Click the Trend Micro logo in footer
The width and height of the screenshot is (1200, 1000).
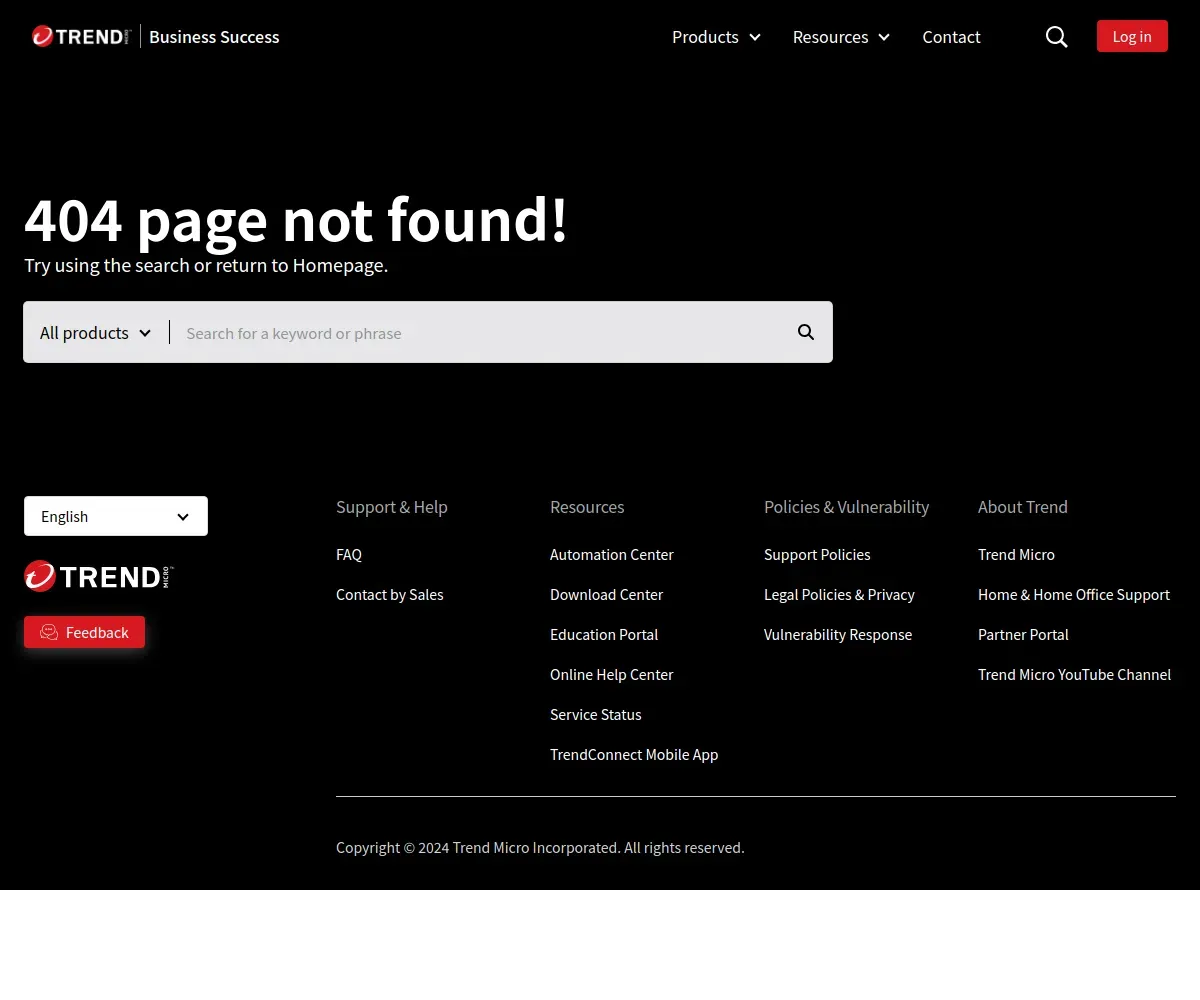point(99,575)
